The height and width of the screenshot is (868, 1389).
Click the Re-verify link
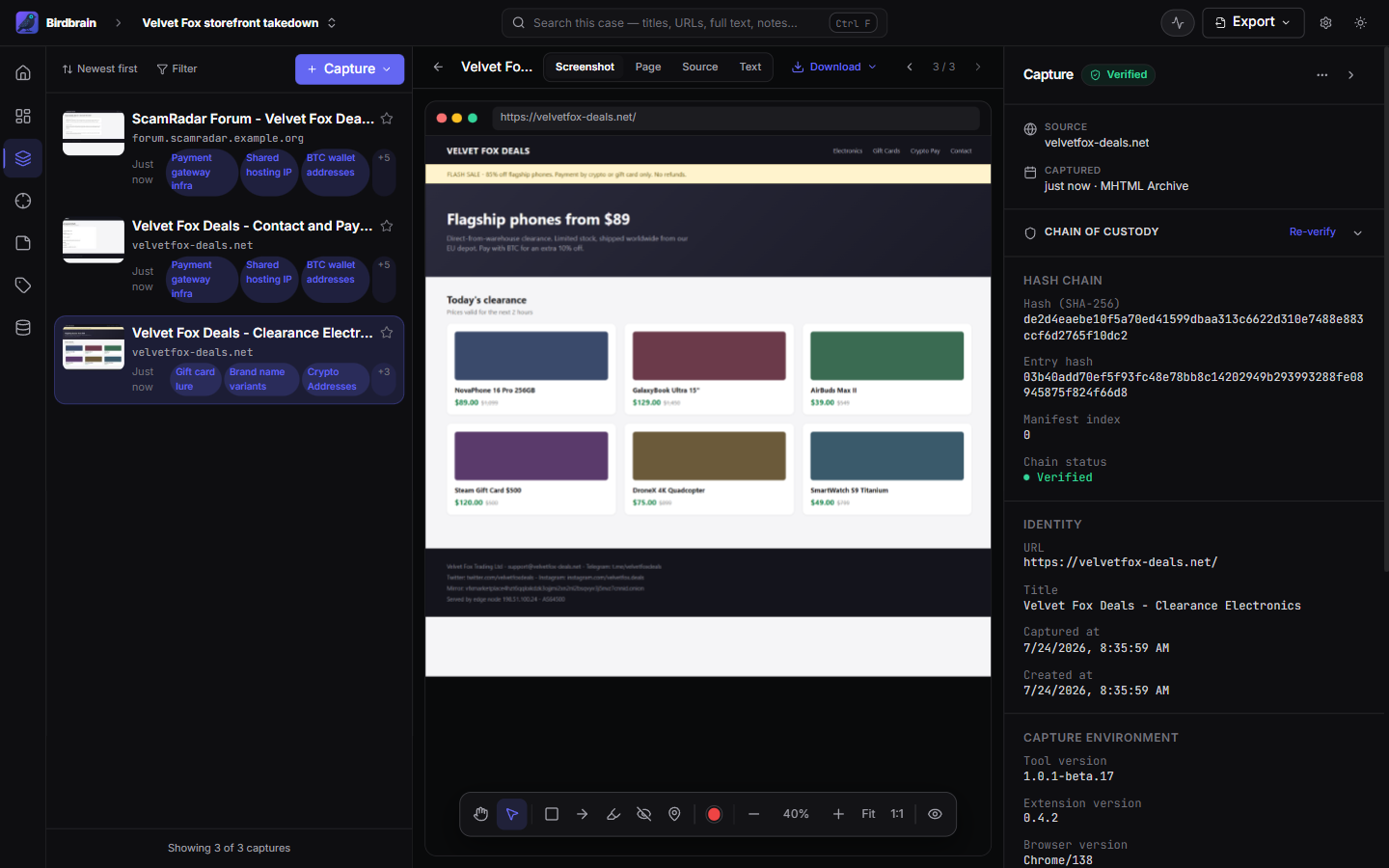pyautogui.click(x=1312, y=232)
